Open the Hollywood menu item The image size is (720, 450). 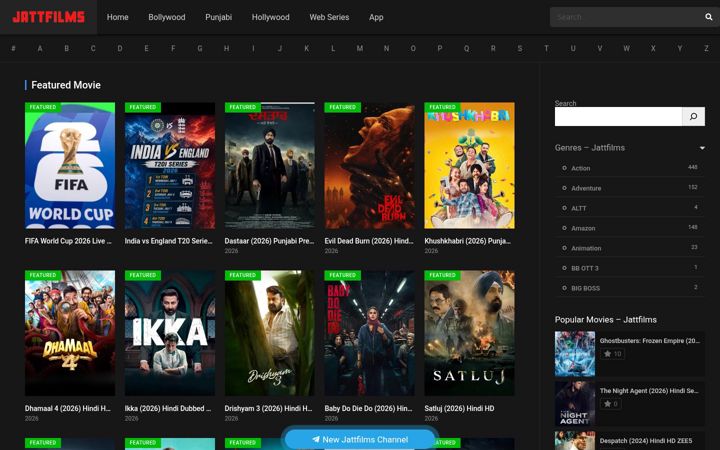click(270, 17)
